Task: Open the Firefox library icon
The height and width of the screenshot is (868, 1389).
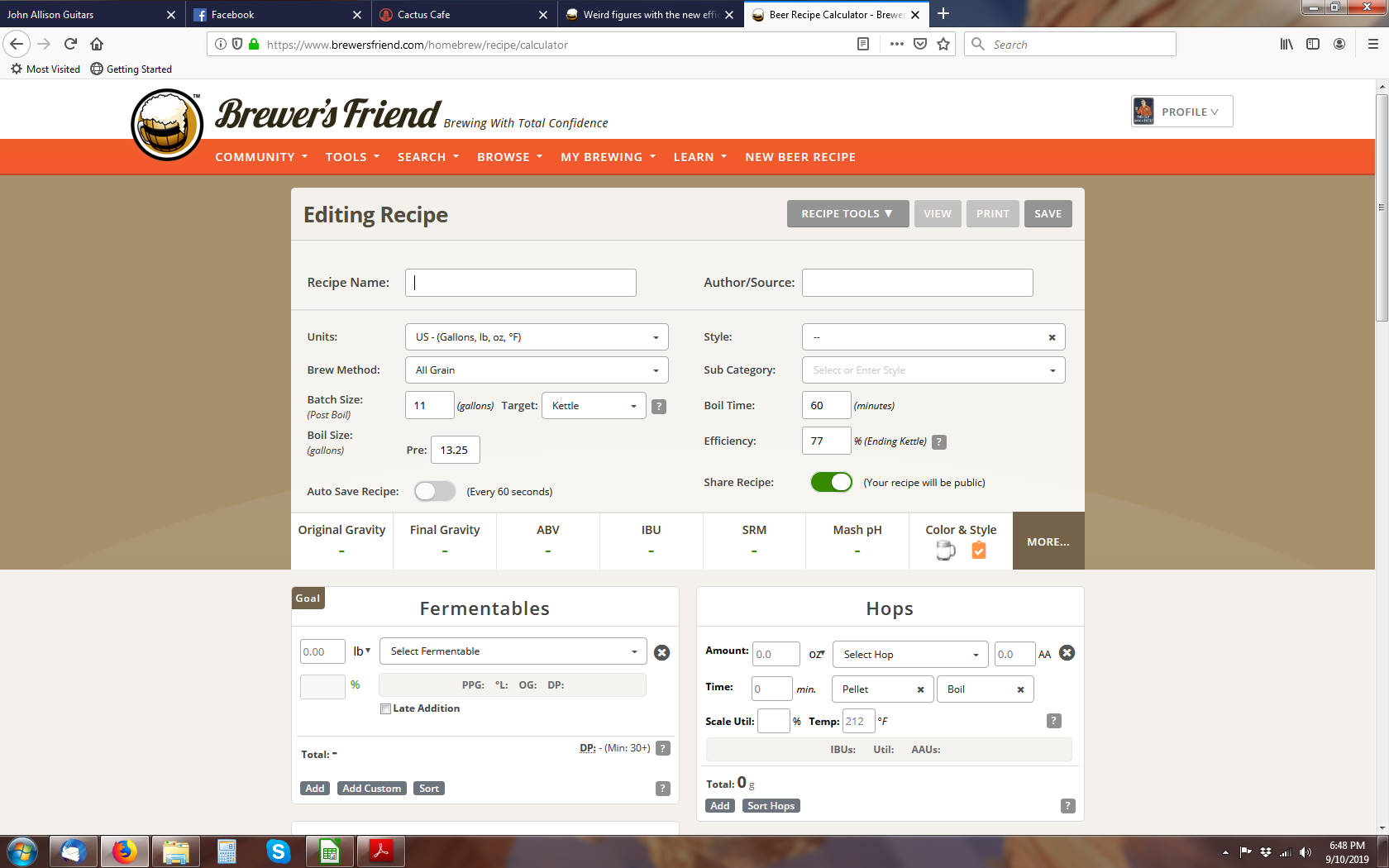Action: click(1286, 44)
